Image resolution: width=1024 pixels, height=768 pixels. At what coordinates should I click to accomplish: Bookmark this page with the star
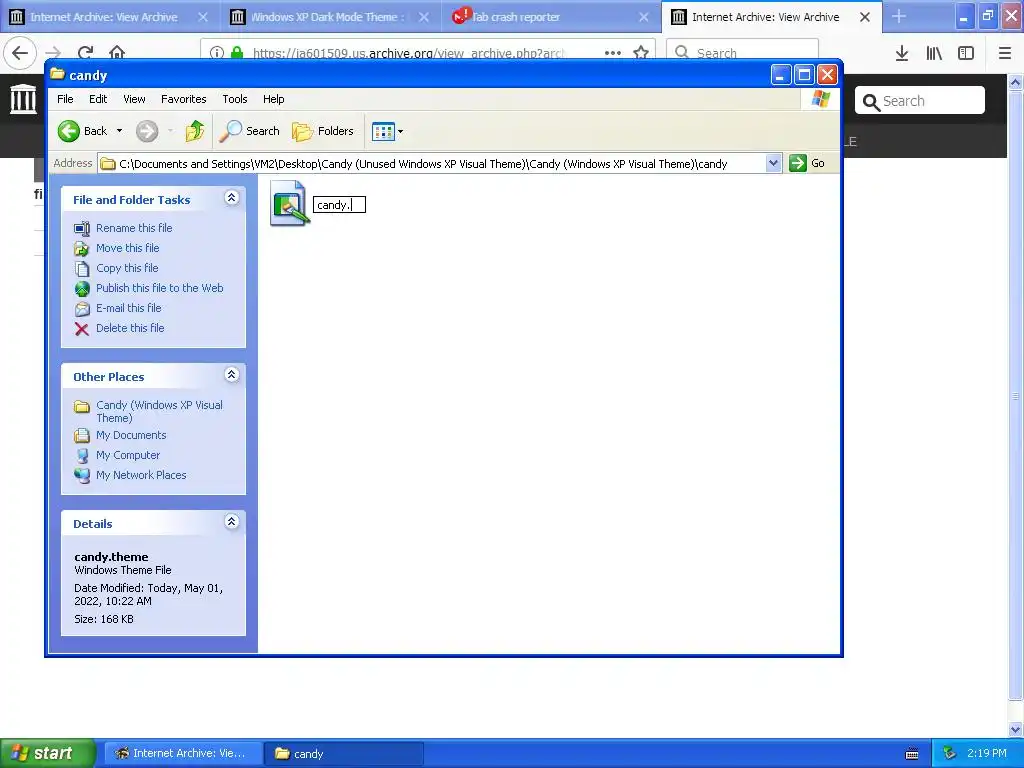tap(641, 53)
